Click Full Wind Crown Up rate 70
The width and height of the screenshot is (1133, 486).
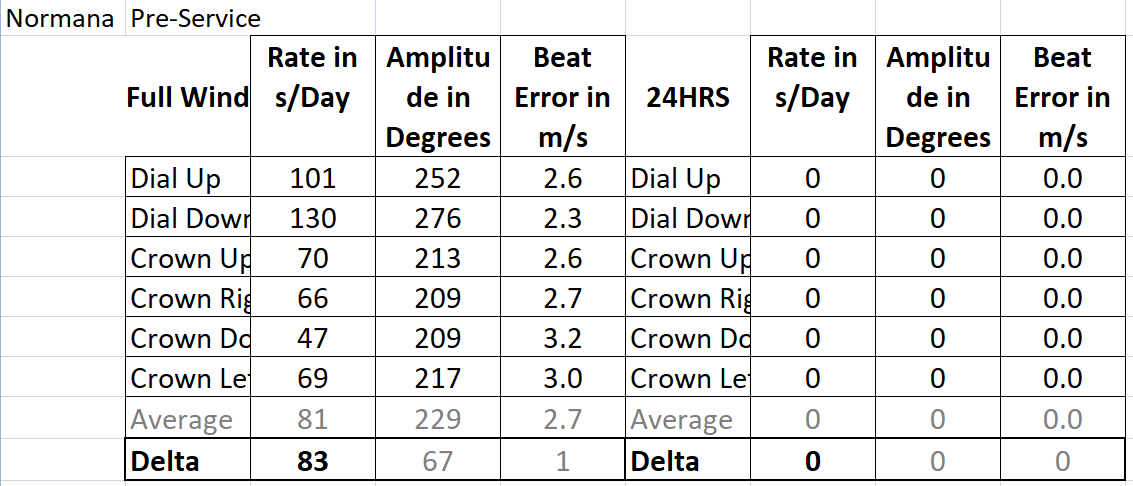(312, 259)
